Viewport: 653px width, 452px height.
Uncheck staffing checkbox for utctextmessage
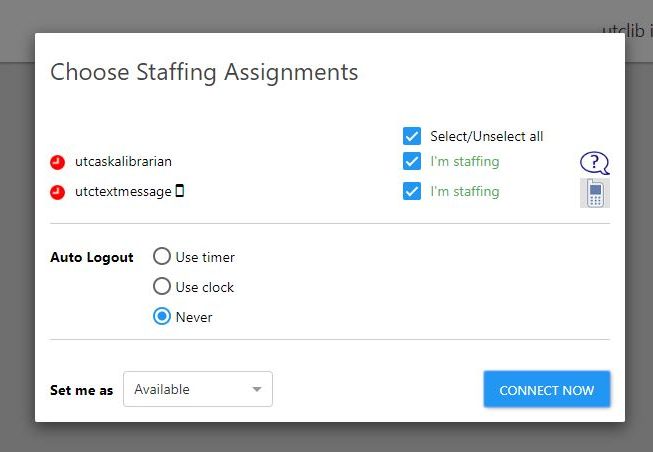pos(412,191)
